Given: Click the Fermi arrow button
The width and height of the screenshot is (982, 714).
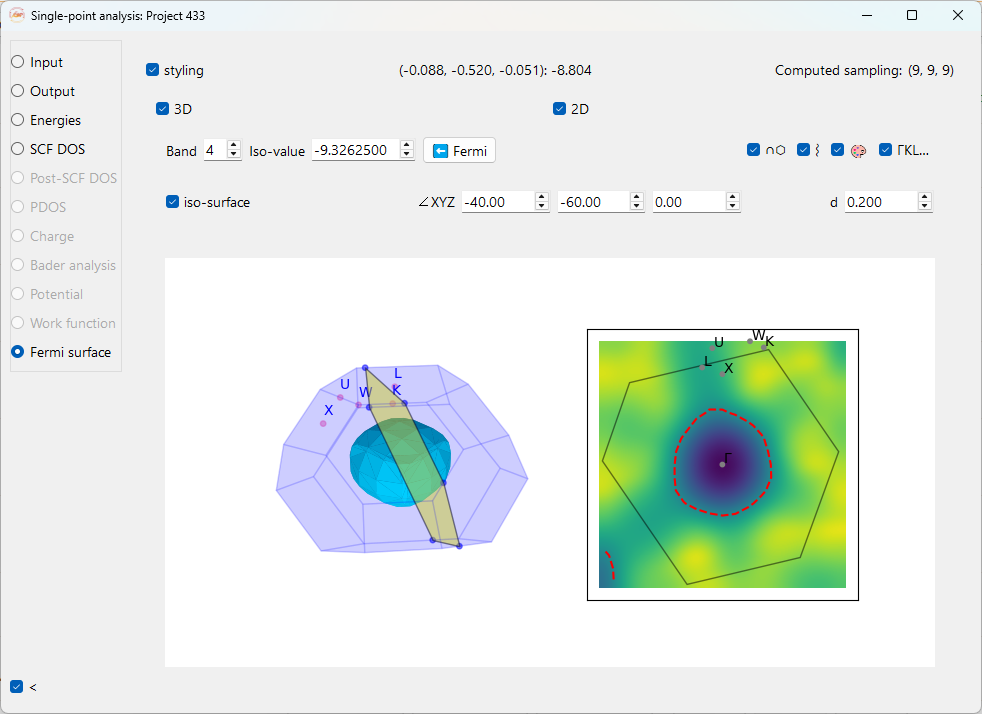Looking at the screenshot, I should pos(459,150).
